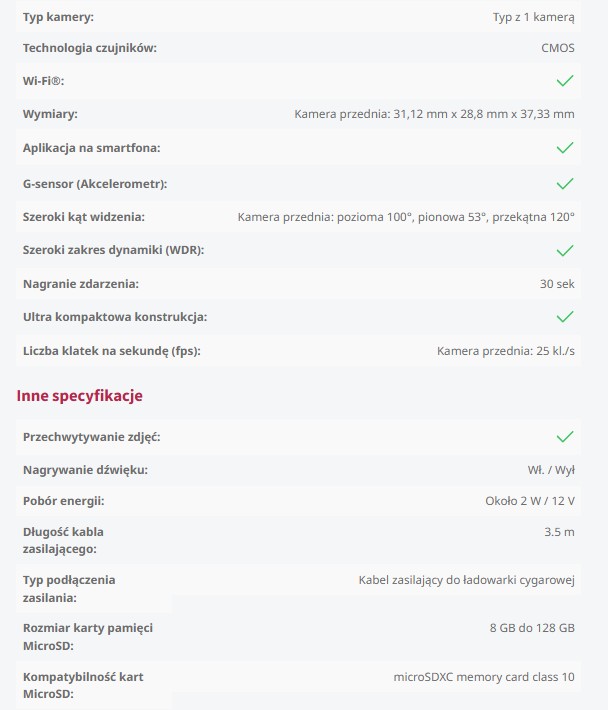
Task: Click the Przechwytywanie zdjęć green checkmark
Action: click(565, 437)
